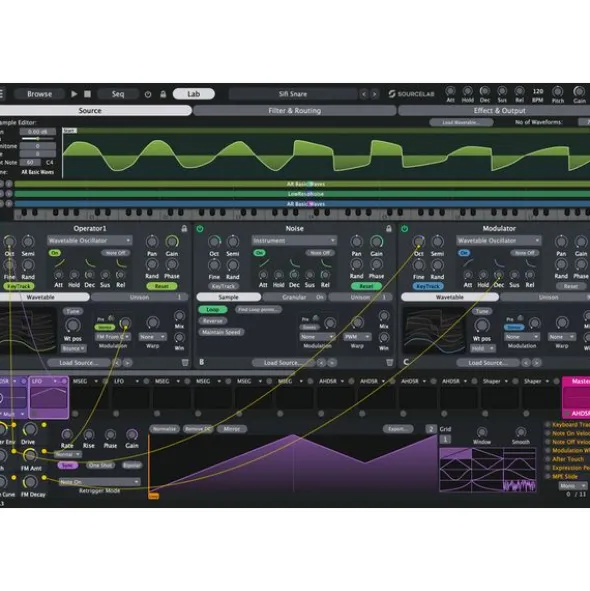Toggle Modulator KeyTrack
The height and width of the screenshot is (591, 590).
coord(428,286)
